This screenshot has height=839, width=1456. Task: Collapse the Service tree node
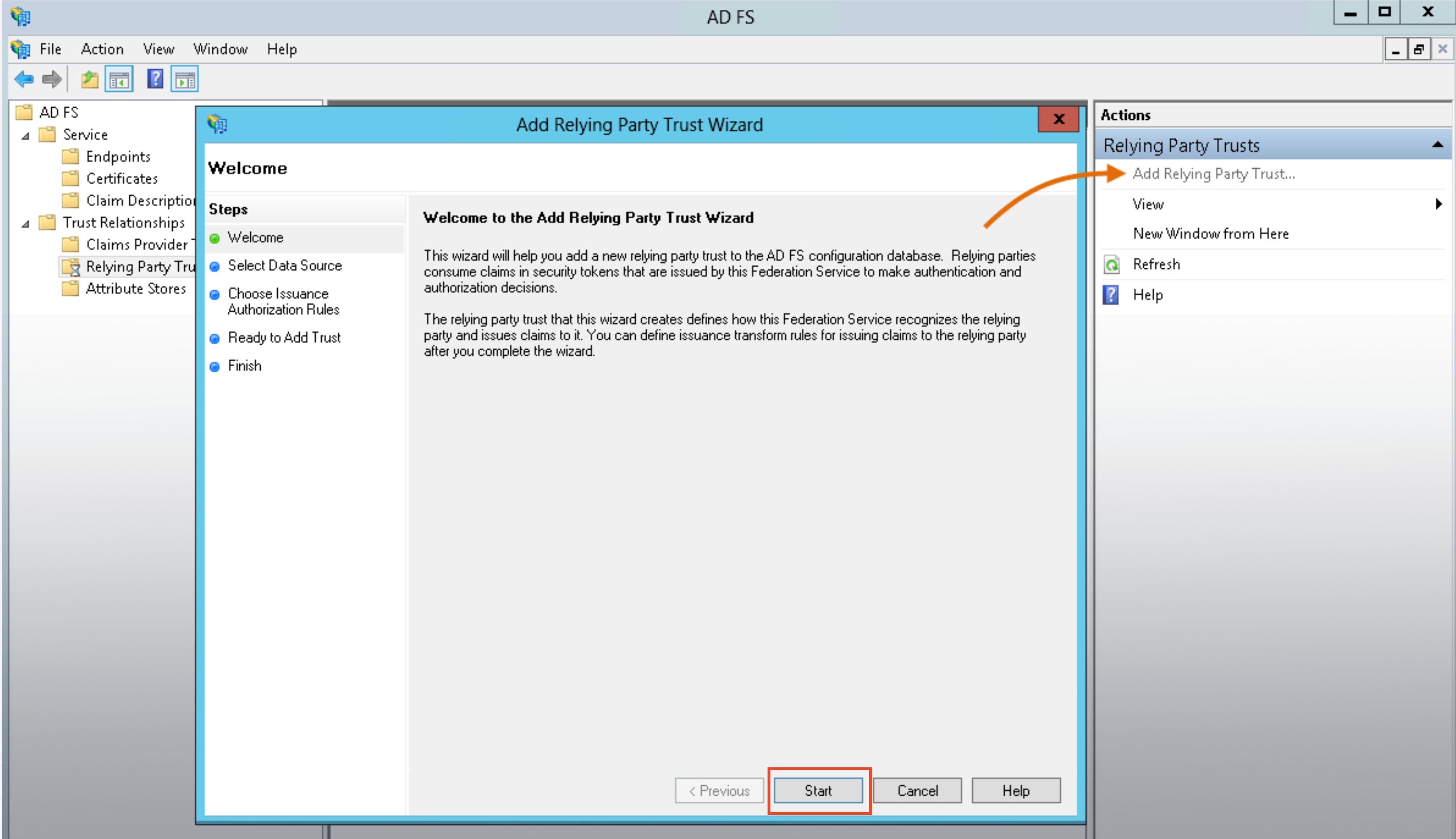pyautogui.click(x=25, y=136)
